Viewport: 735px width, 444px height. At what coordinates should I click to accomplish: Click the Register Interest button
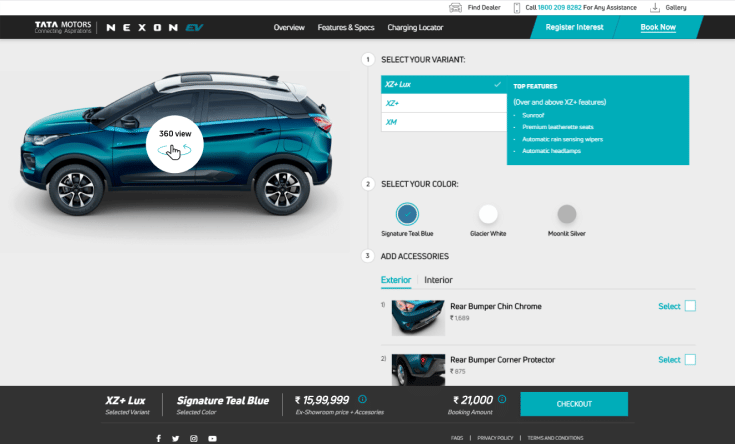(x=574, y=27)
